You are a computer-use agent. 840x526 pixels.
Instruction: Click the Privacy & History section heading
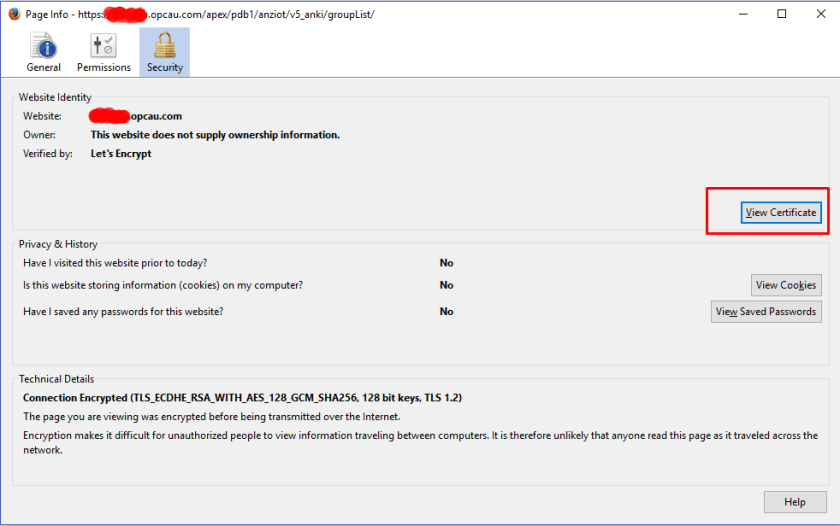click(58, 244)
